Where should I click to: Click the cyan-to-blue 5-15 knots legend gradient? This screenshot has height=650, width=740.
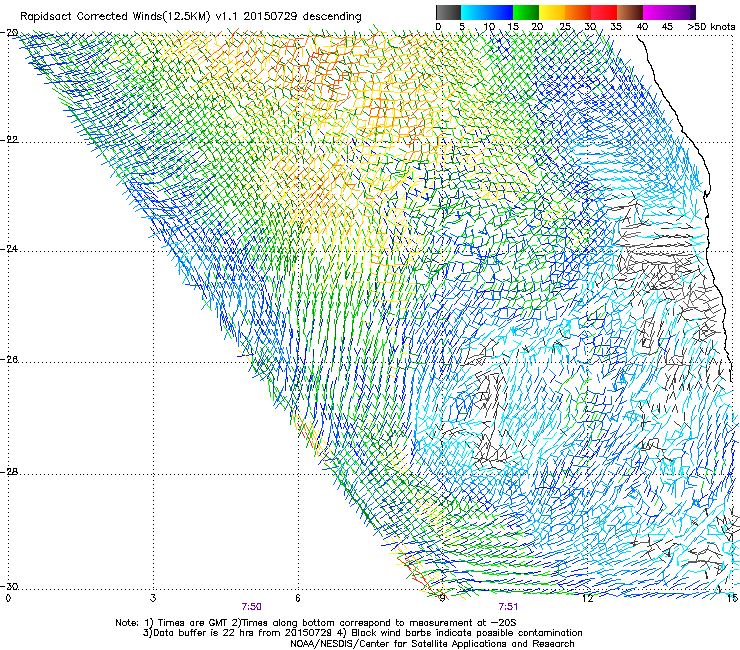tap(487, 12)
